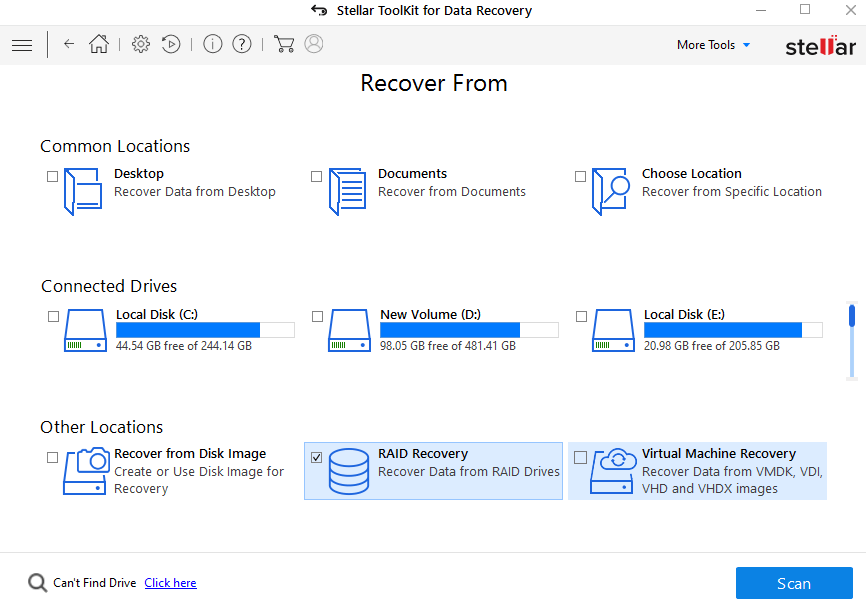Open Help using the question mark icon
866x603 pixels.
(x=242, y=44)
